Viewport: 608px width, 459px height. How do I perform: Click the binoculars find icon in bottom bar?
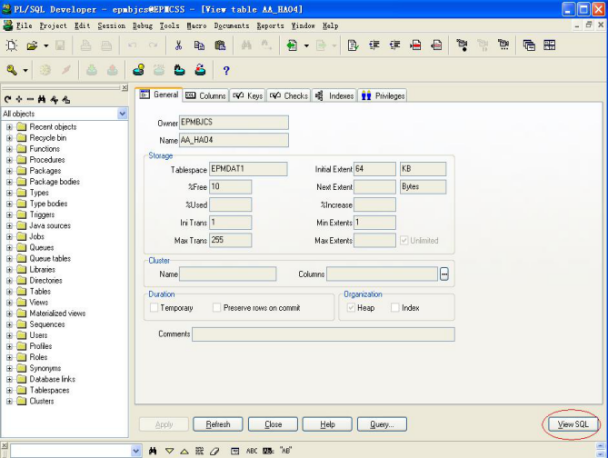point(153,451)
